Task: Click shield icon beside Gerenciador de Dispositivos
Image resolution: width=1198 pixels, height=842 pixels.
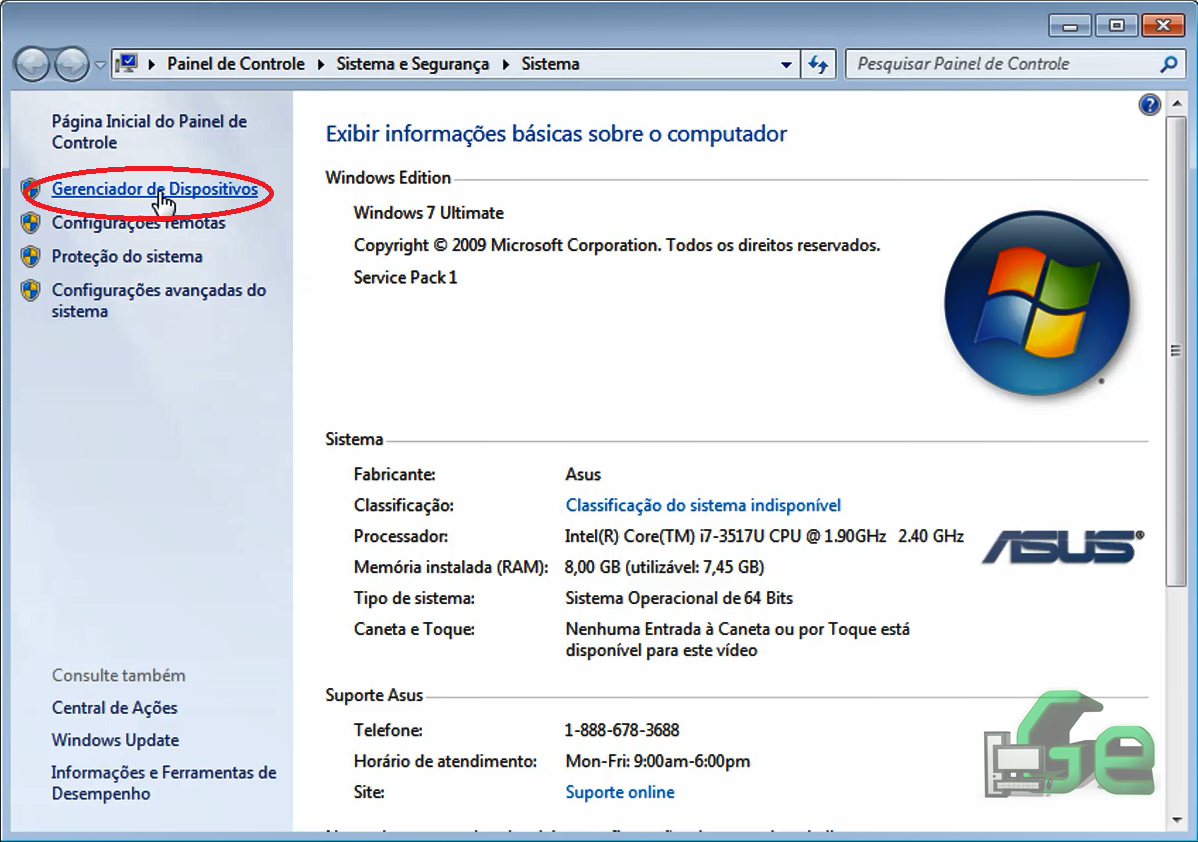Action: coord(31,189)
